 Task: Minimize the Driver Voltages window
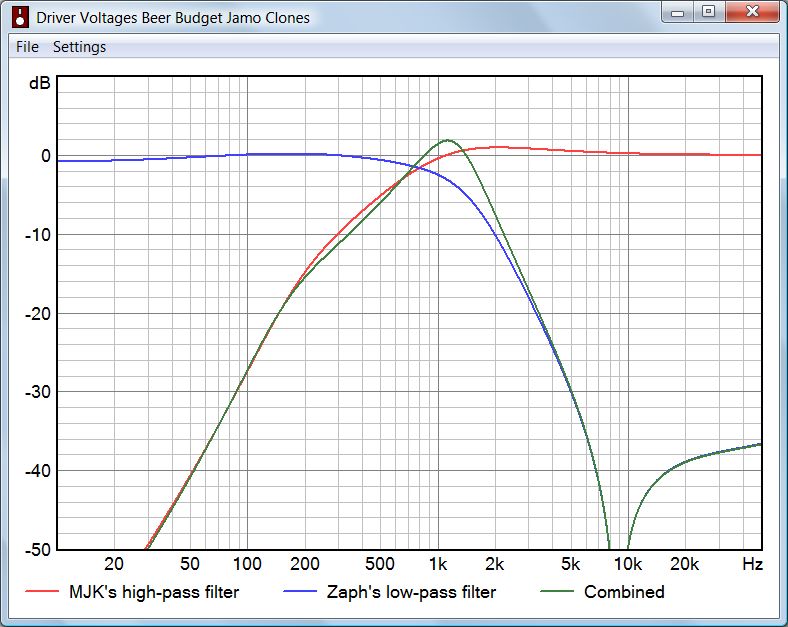677,12
